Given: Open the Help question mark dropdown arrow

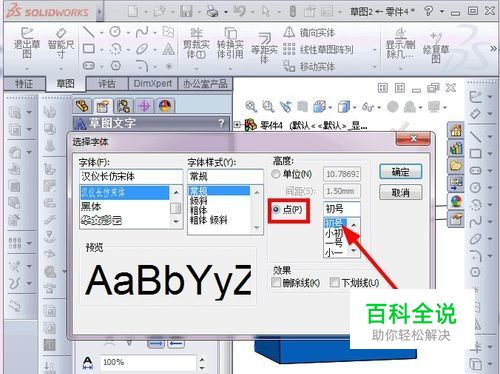Looking at the screenshot, I should (442, 12).
